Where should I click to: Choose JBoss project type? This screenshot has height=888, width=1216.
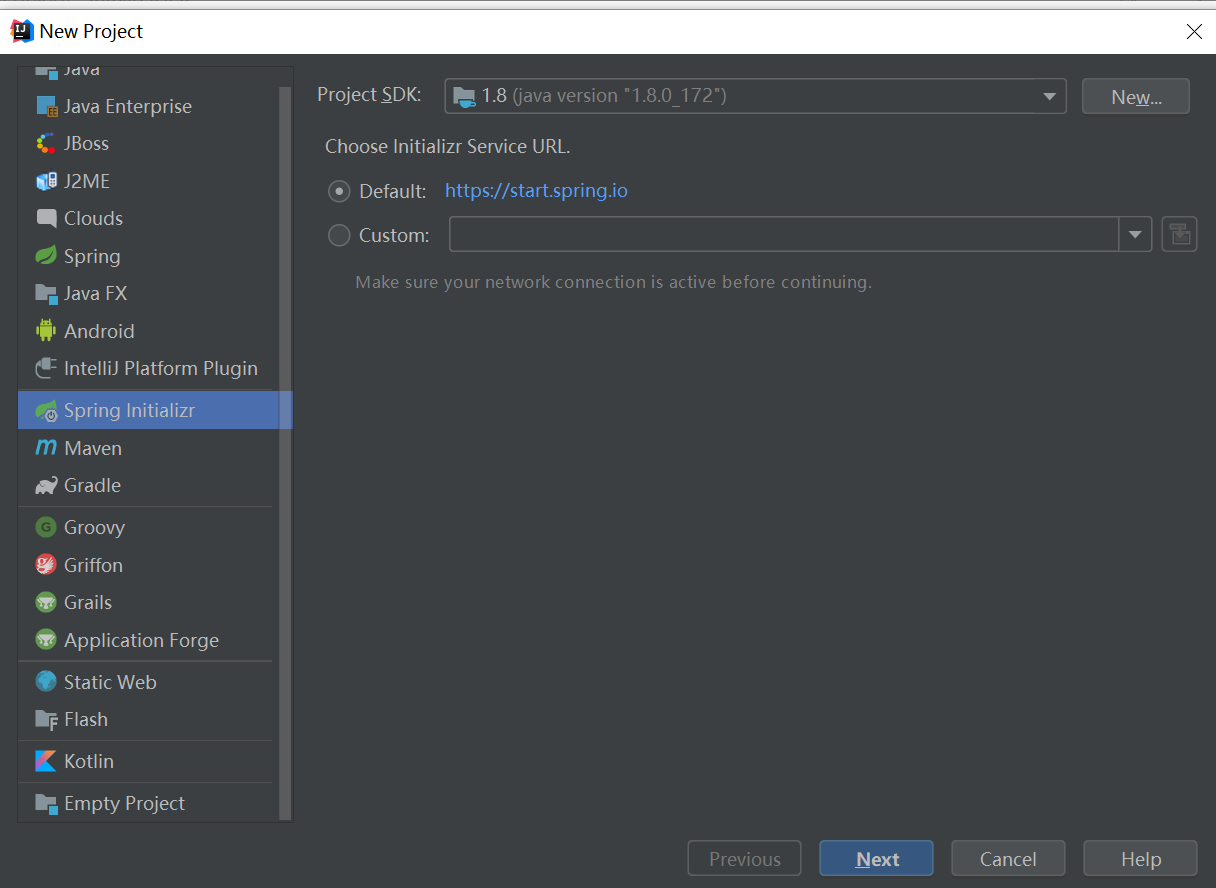[146, 143]
